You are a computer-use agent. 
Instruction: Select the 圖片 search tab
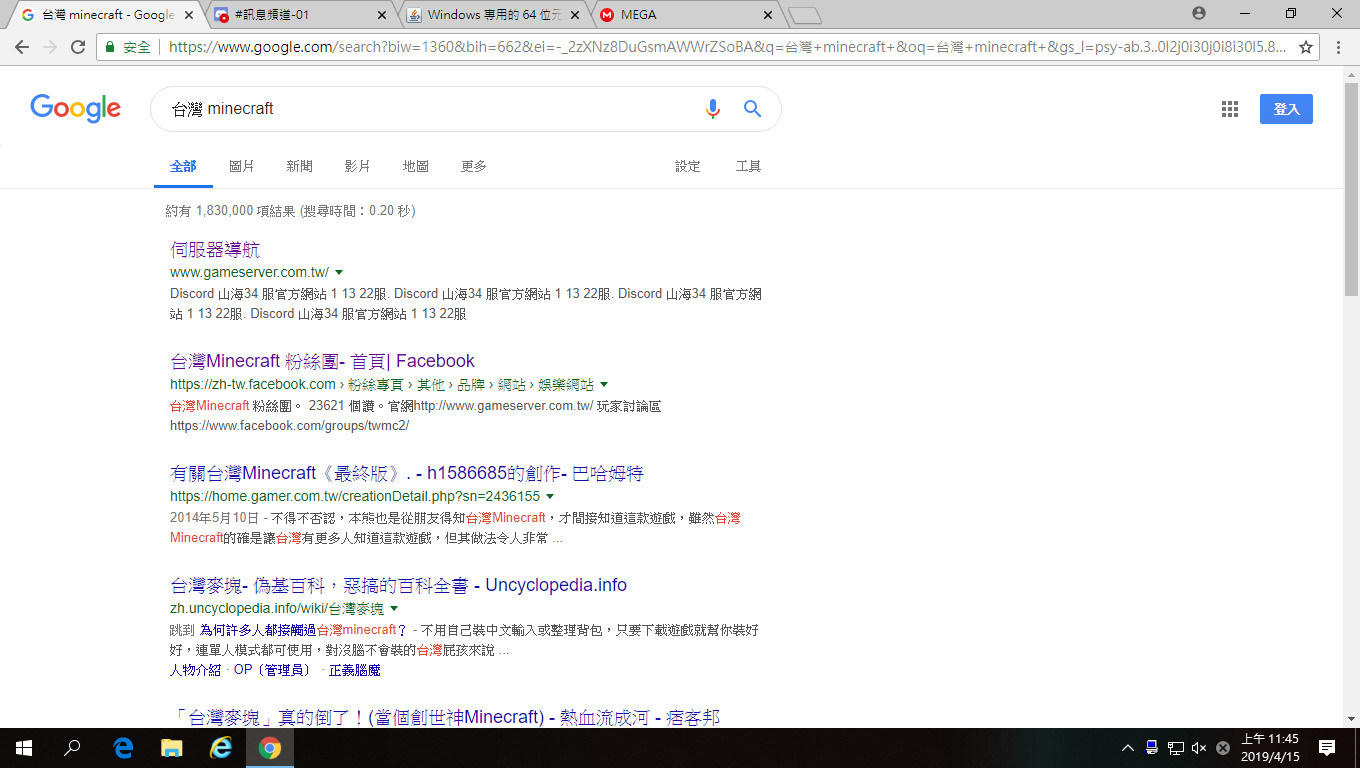point(241,166)
